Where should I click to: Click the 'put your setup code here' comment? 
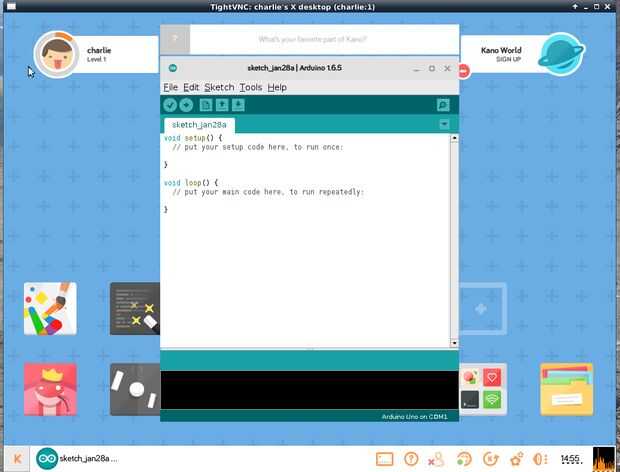258,147
